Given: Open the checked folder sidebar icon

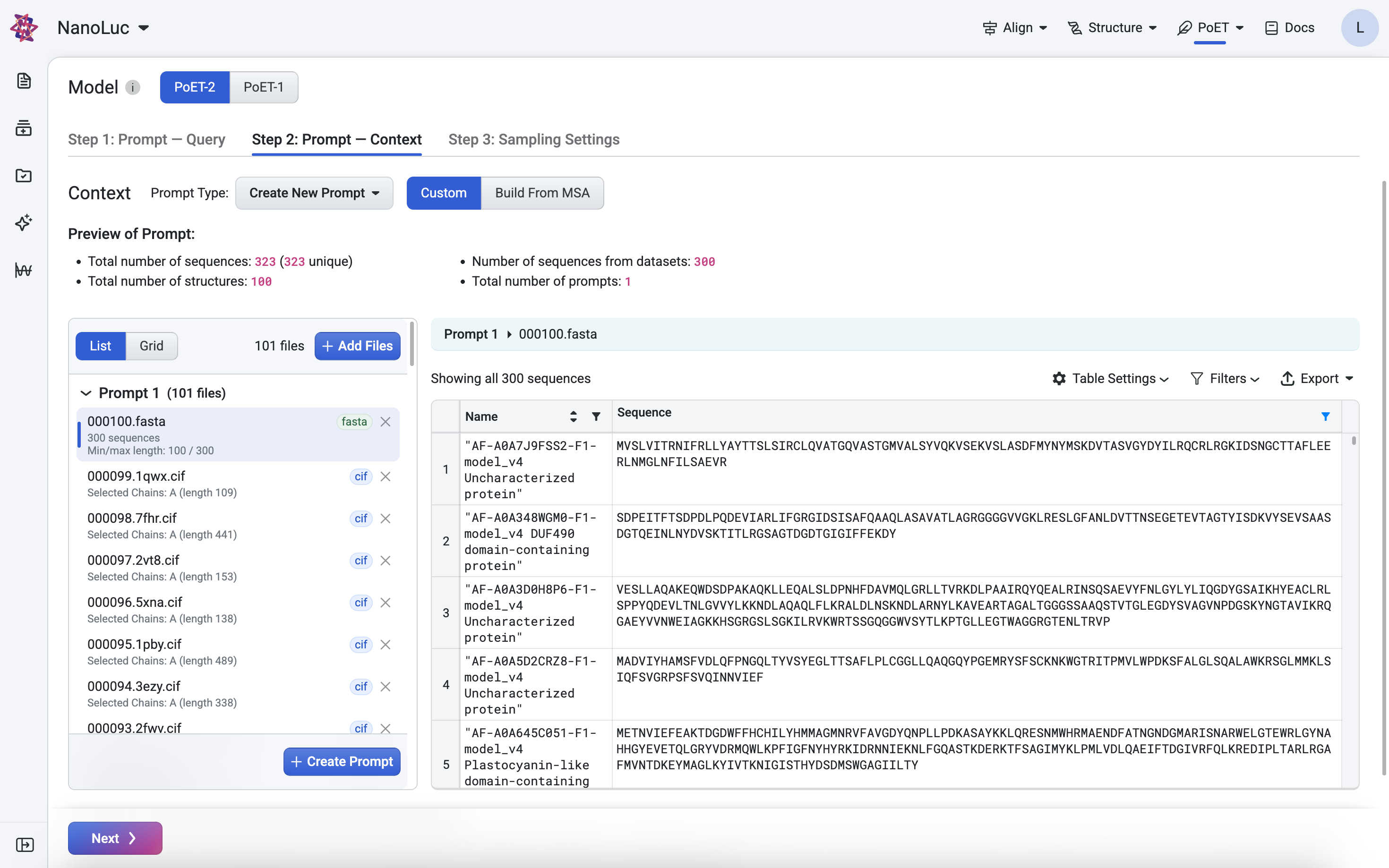Looking at the screenshot, I should coord(24,175).
